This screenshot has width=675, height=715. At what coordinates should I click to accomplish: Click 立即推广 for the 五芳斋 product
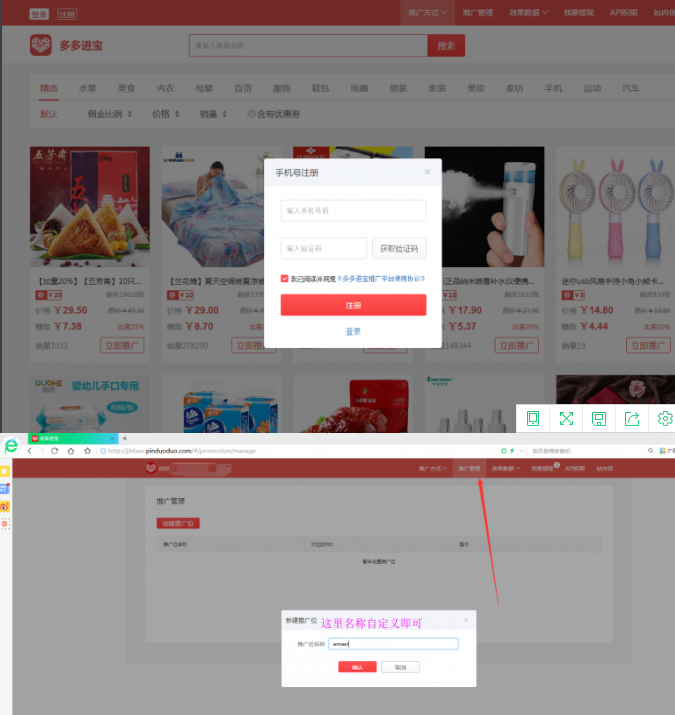click(122, 345)
